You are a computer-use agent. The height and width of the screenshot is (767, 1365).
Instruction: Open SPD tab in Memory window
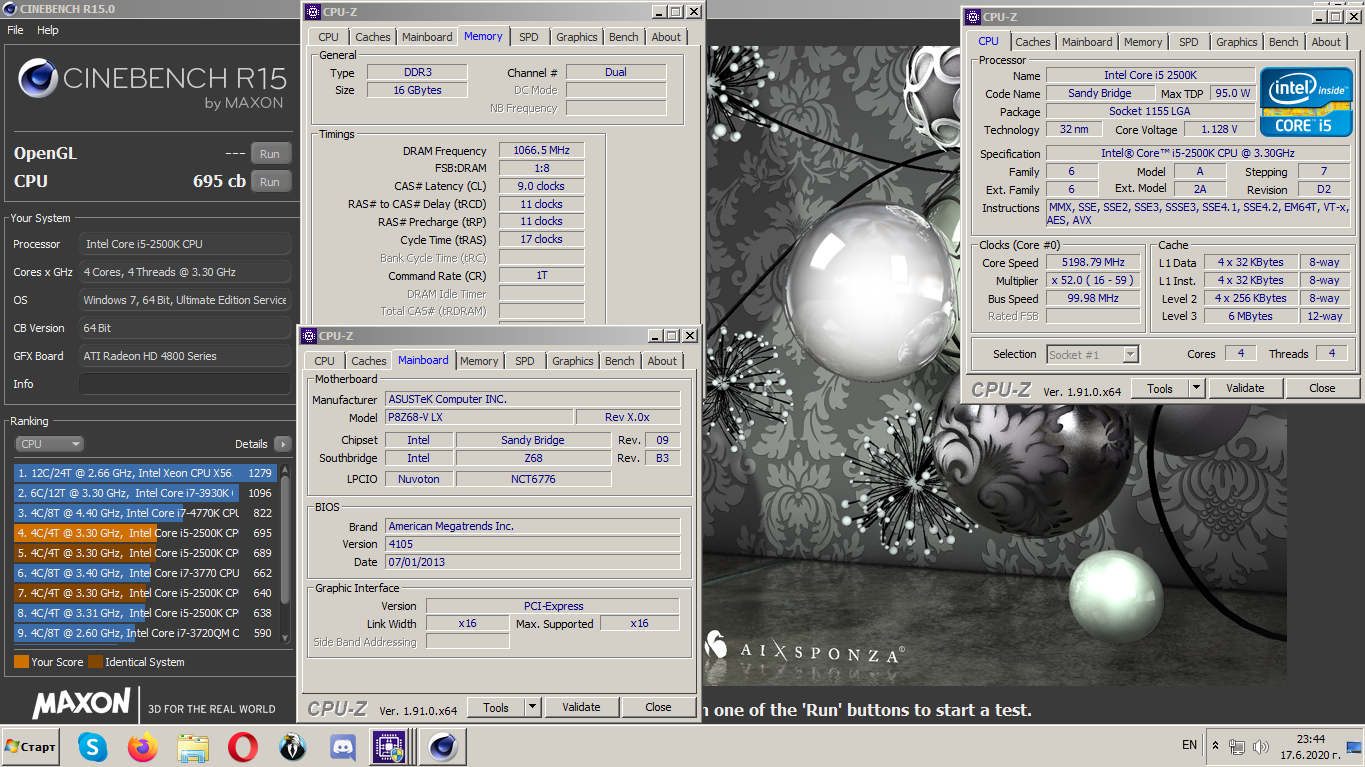529,37
